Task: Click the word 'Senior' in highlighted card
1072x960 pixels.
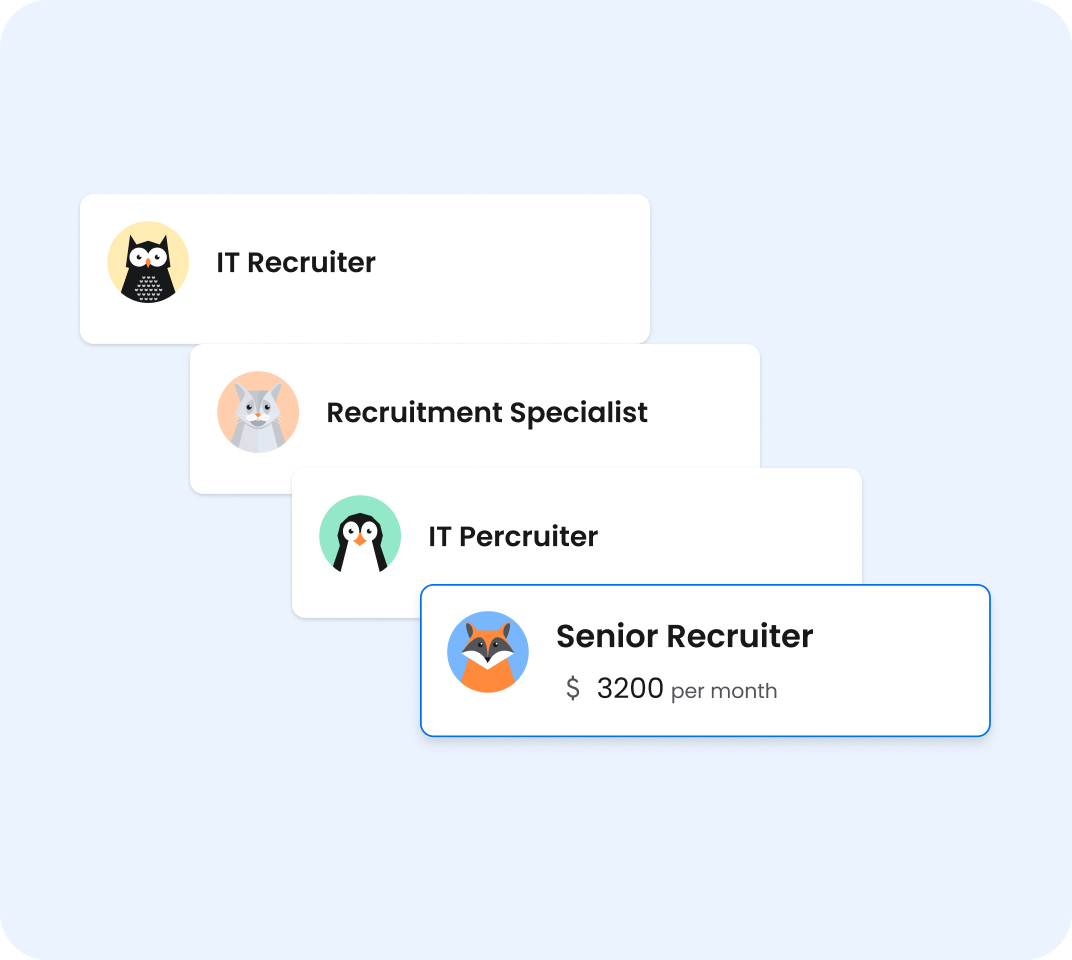Action: (607, 636)
